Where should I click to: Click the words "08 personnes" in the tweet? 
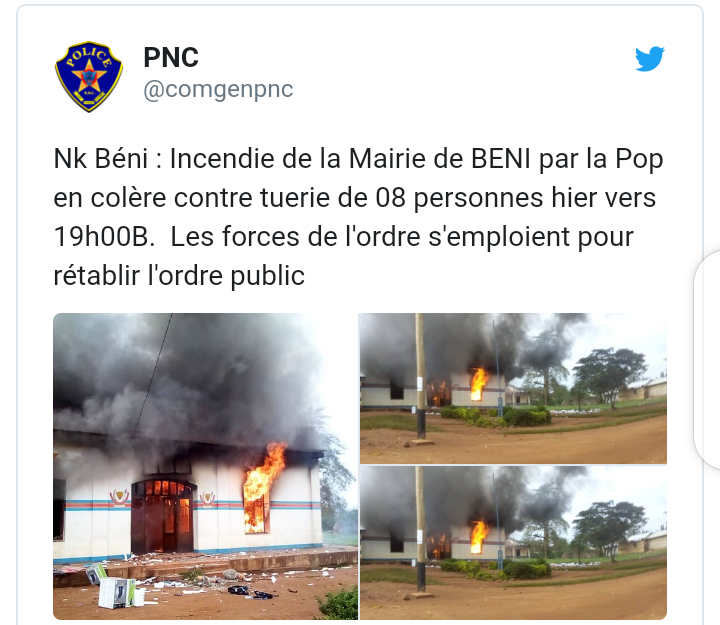click(460, 199)
